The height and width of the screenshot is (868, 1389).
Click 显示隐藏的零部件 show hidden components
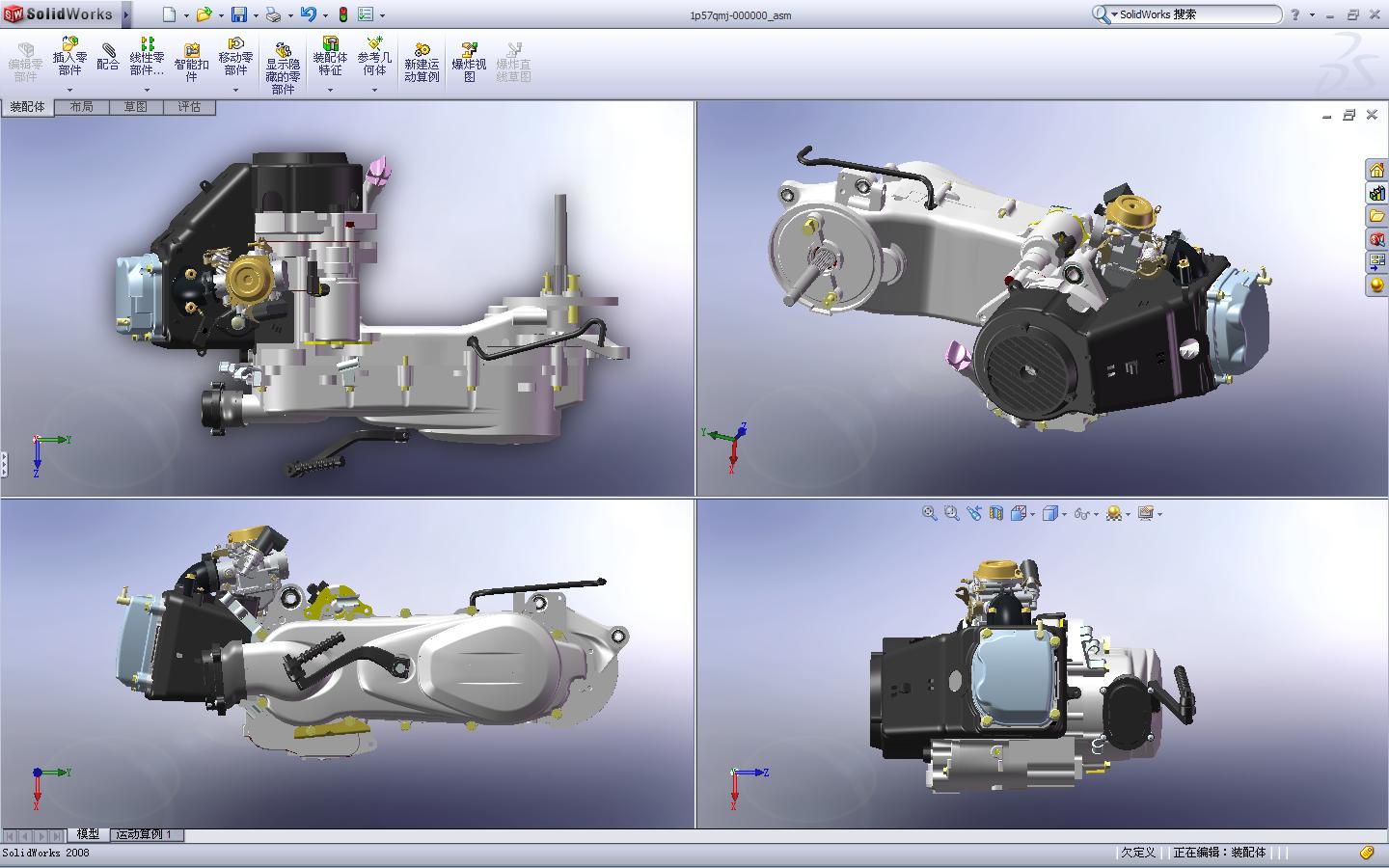click(283, 68)
